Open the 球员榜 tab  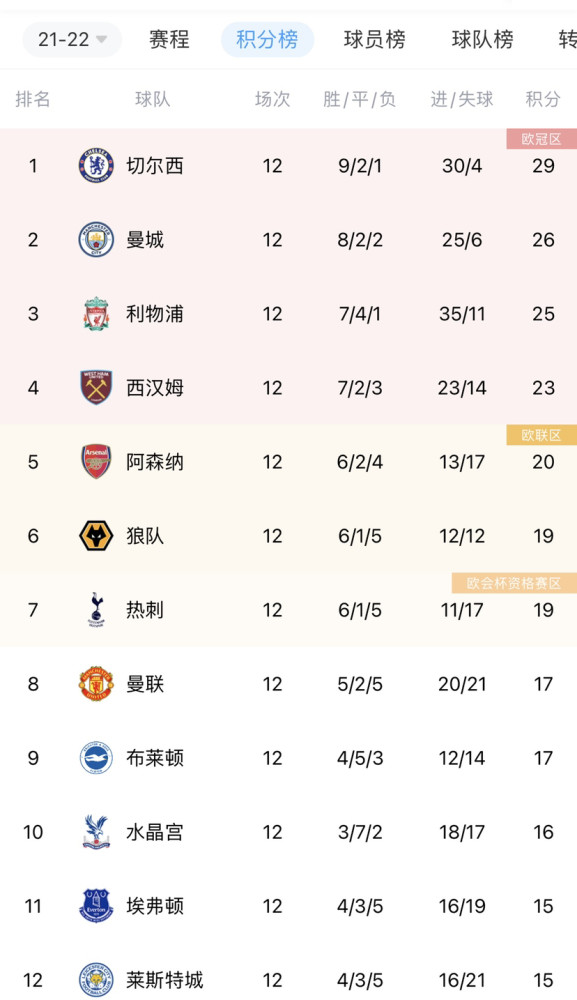374,40
